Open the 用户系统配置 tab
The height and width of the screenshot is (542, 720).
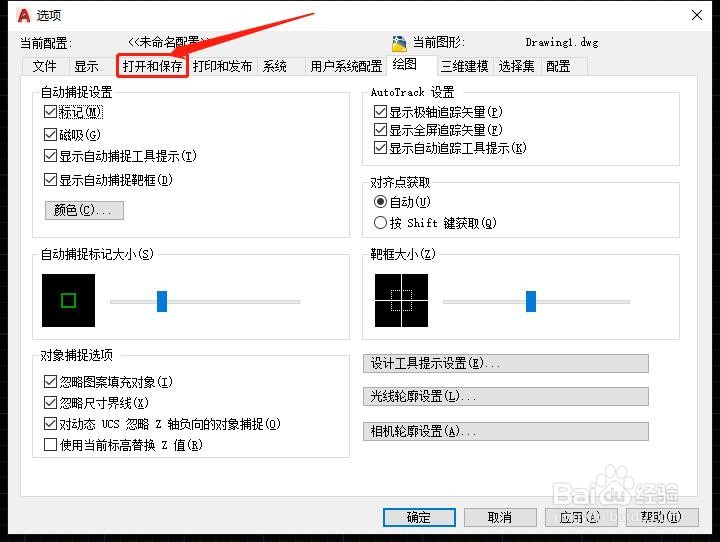tap(346, 66)
